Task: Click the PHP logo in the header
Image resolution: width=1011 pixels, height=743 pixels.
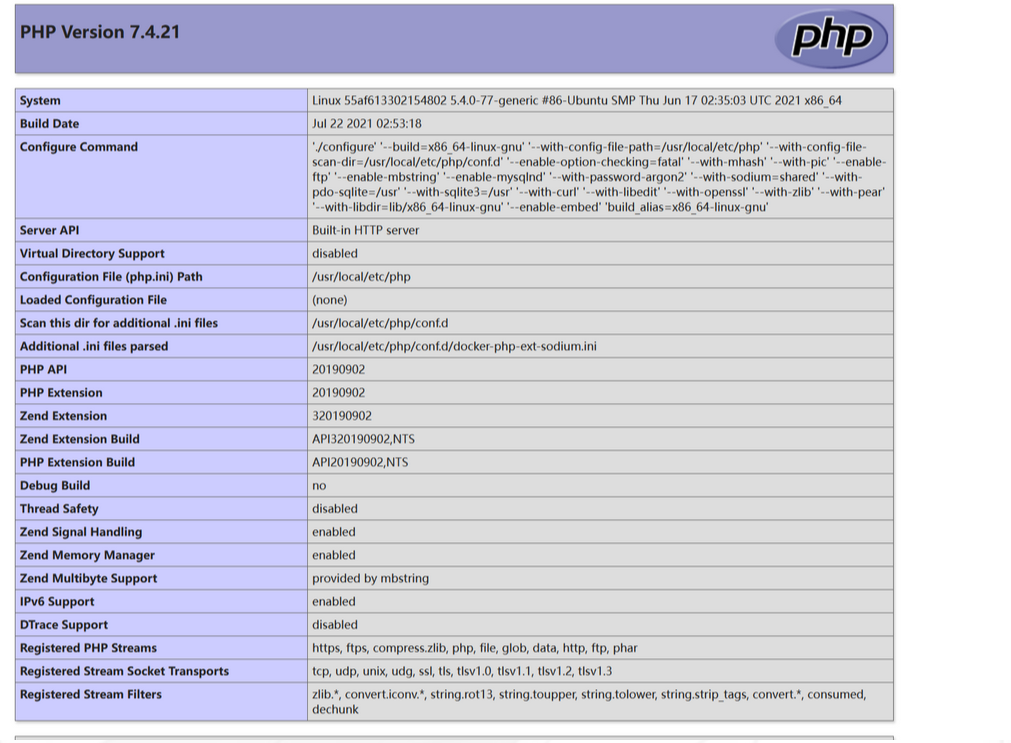Action: pos(831,39)
